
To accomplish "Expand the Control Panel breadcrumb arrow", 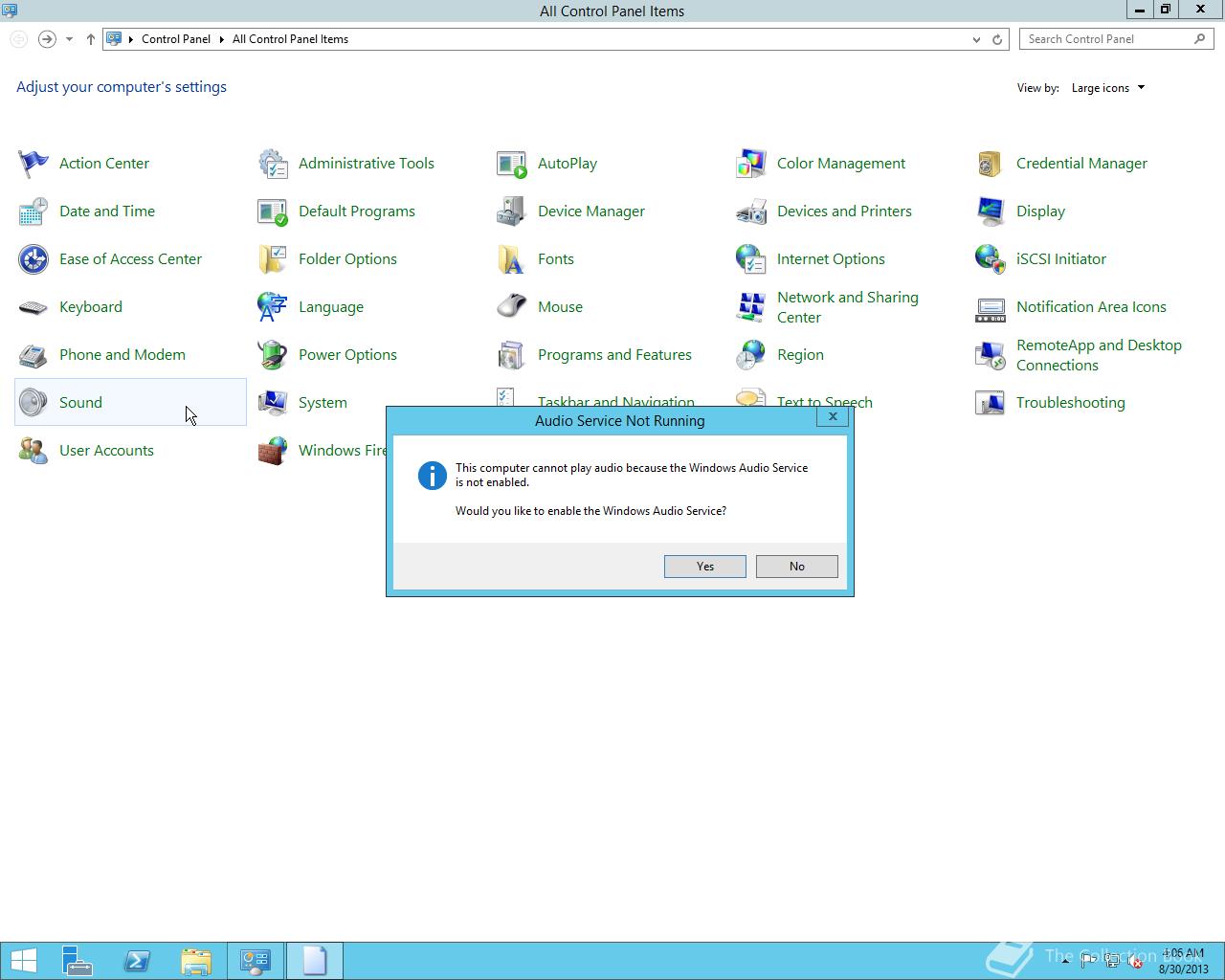I will [x=221, y=39].
